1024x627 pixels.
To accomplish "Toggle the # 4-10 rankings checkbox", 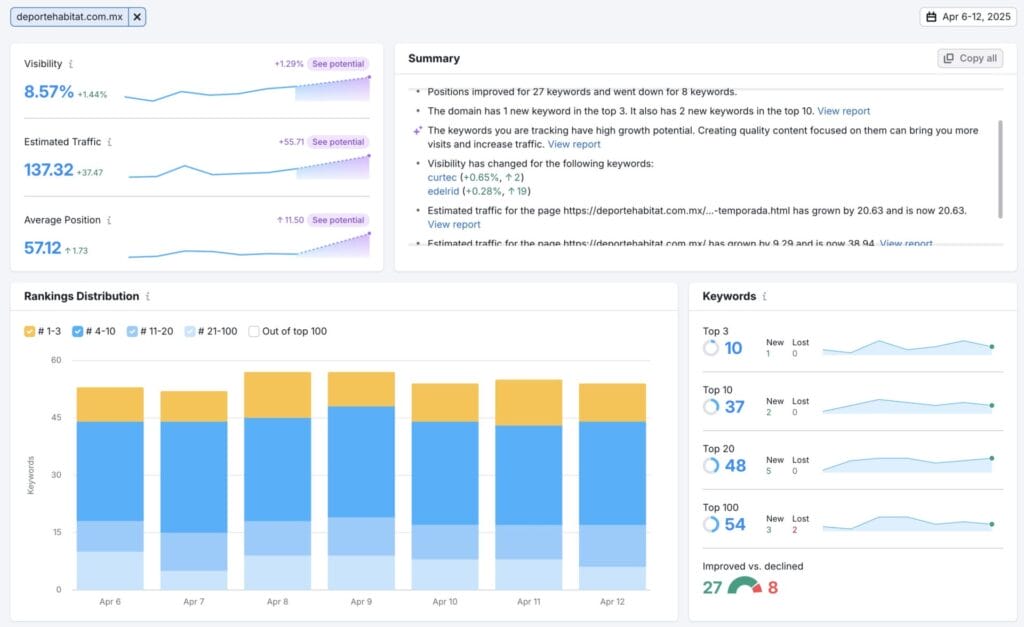I will tap(78, 331).
